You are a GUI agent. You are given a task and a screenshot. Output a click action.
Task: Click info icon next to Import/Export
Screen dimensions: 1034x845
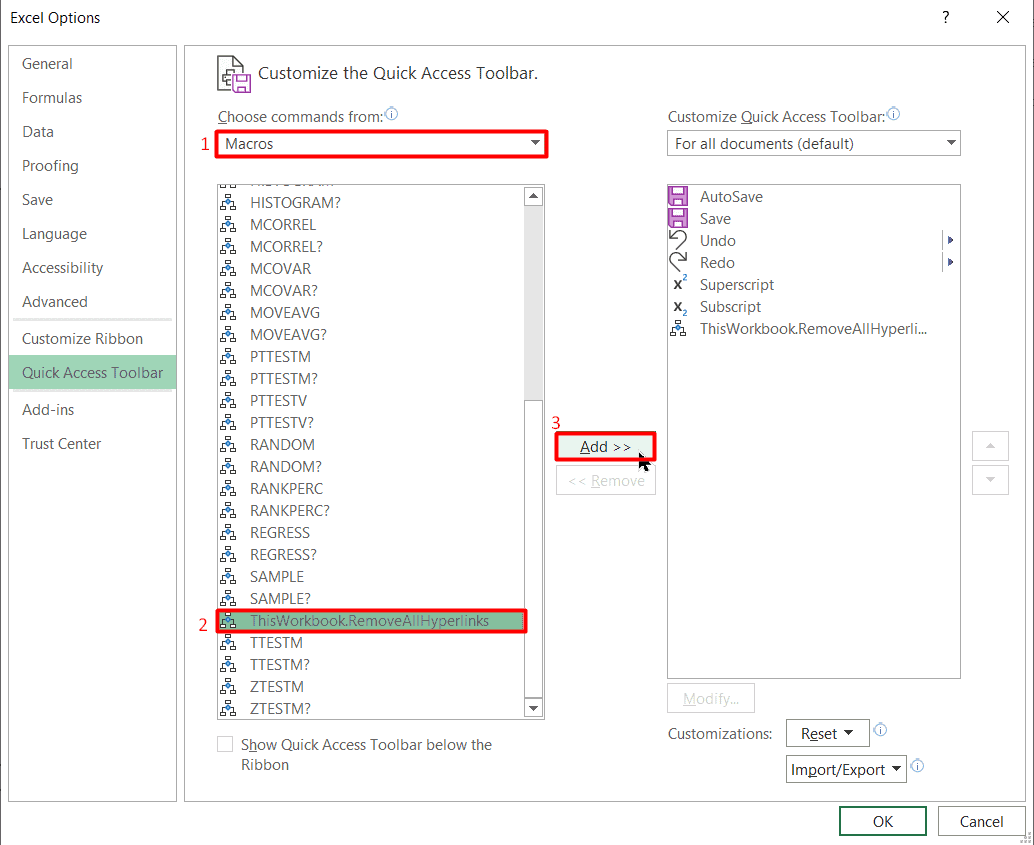click(917, 767)
